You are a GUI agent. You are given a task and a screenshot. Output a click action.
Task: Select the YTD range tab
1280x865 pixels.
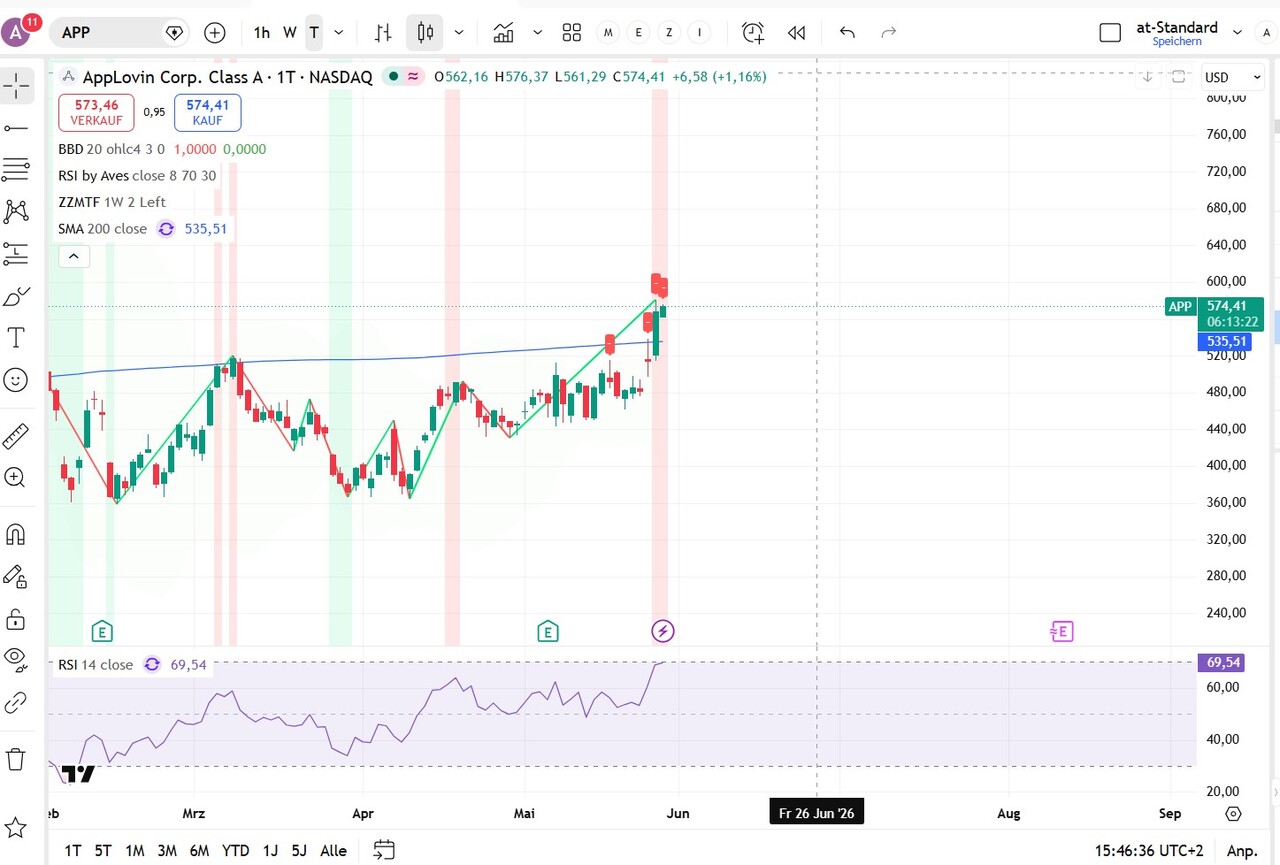tap(235, 851)
